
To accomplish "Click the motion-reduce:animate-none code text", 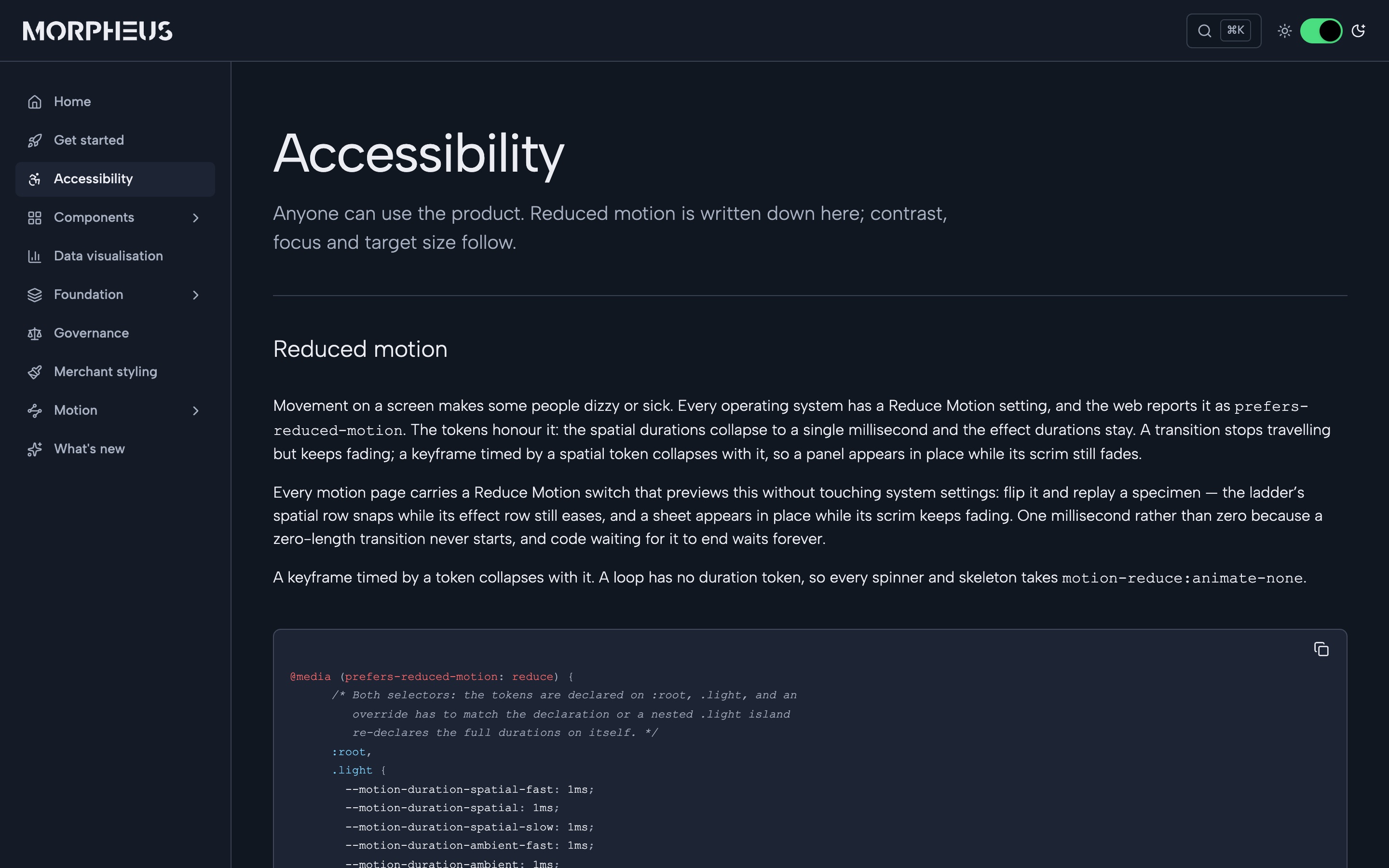I will coord(1183,578).
